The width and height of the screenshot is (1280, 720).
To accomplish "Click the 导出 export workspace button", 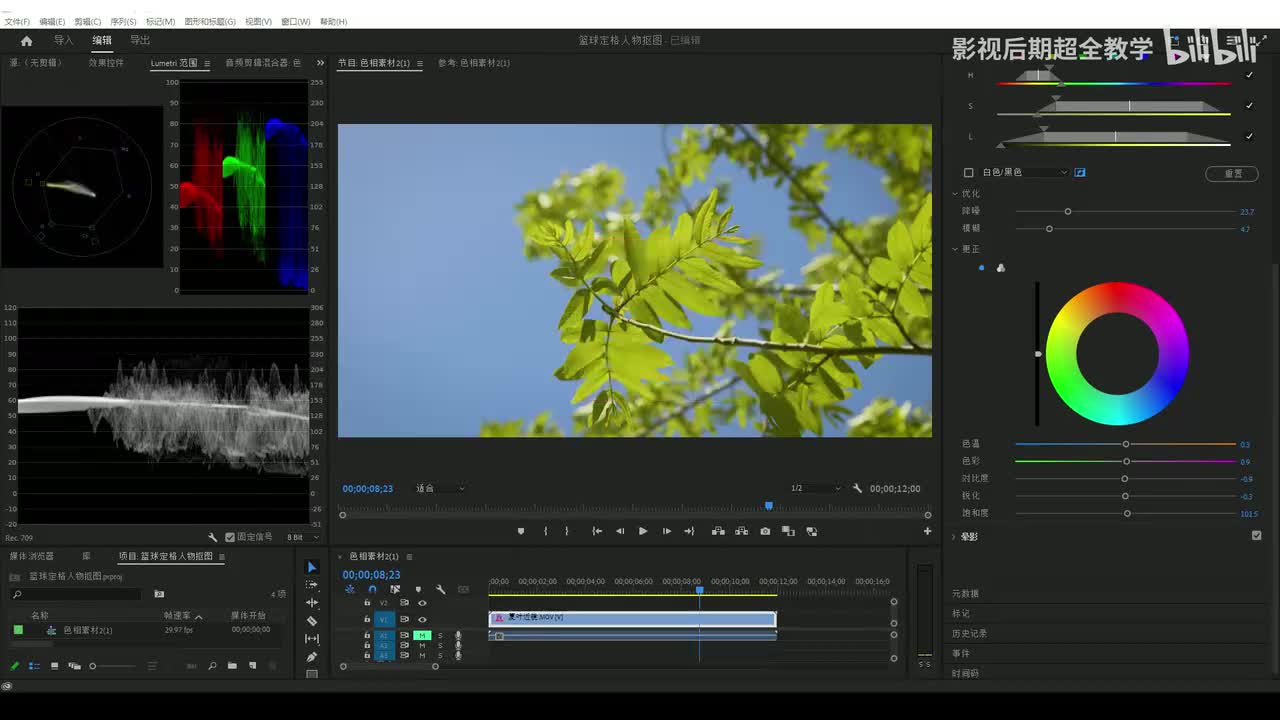I will 140,41.
